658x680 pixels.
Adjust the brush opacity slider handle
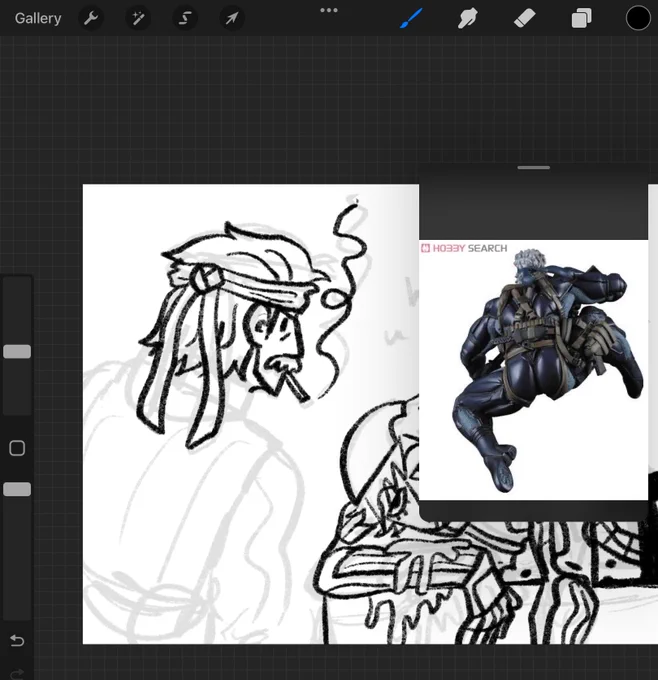click(x=17, y=489)
